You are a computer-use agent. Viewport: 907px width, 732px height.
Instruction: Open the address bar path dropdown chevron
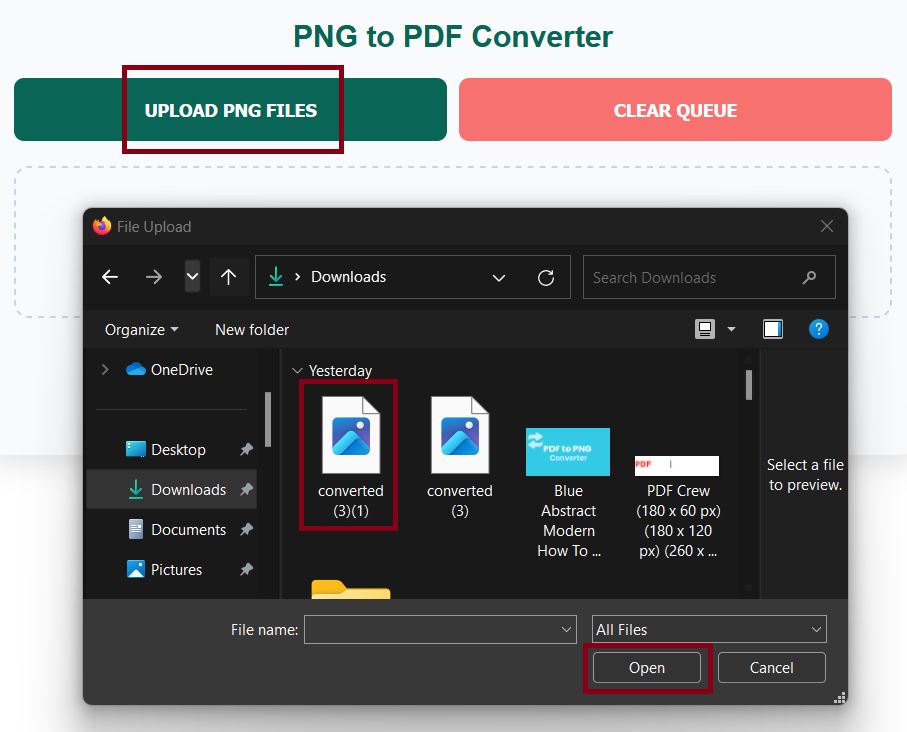499,277
